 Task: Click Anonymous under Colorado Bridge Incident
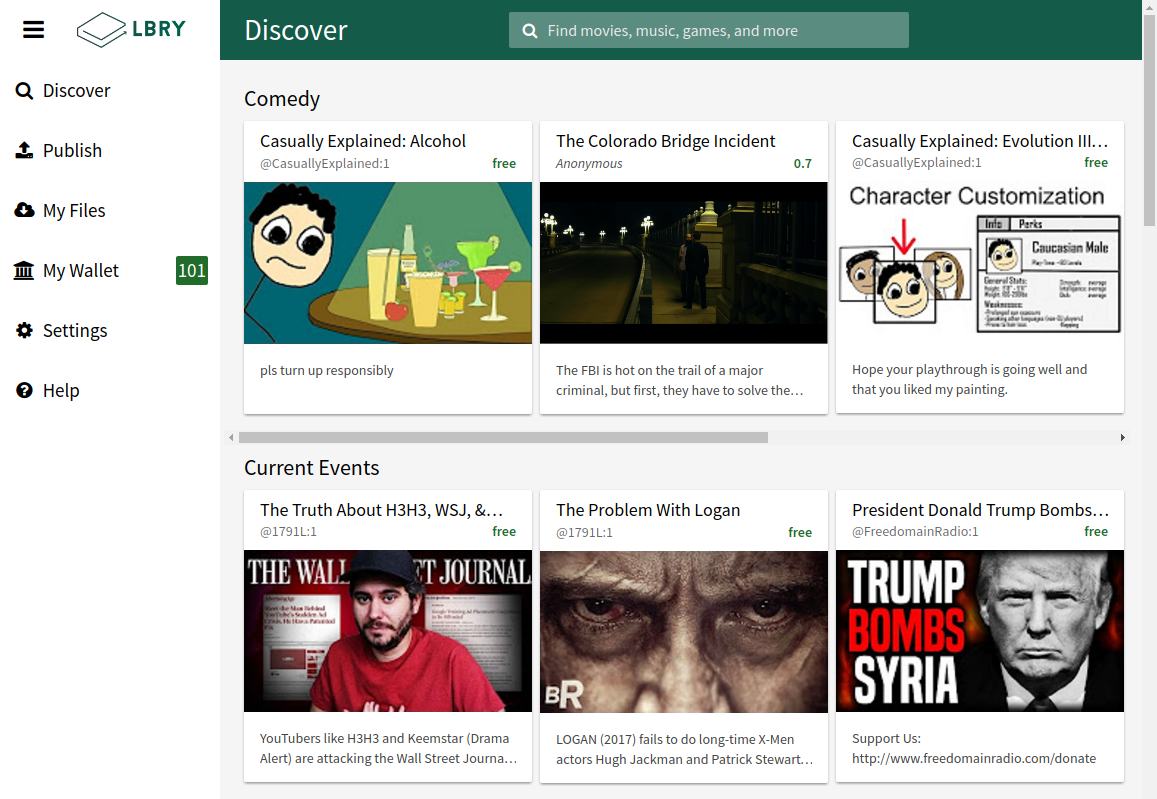589,164
